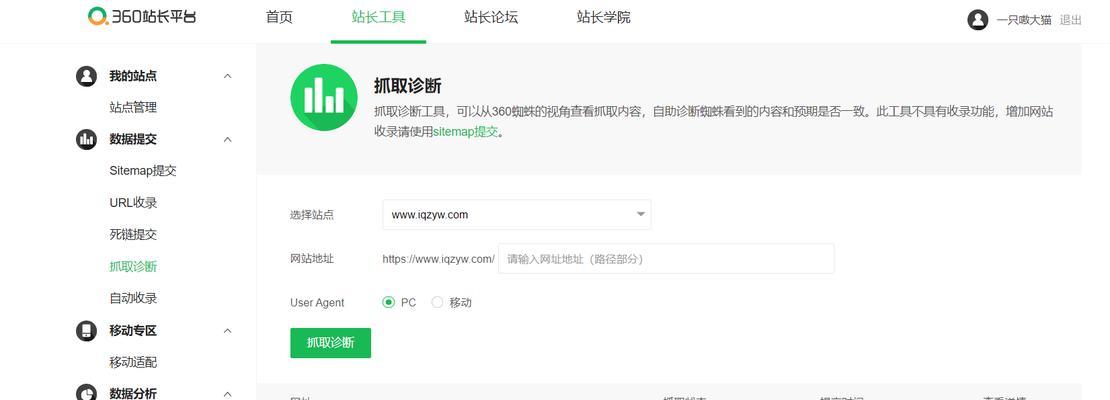Open 死链提交 in the sidebar
Image resolution: width=1110 pixels, height=400 pixels.
pos(133,234)
